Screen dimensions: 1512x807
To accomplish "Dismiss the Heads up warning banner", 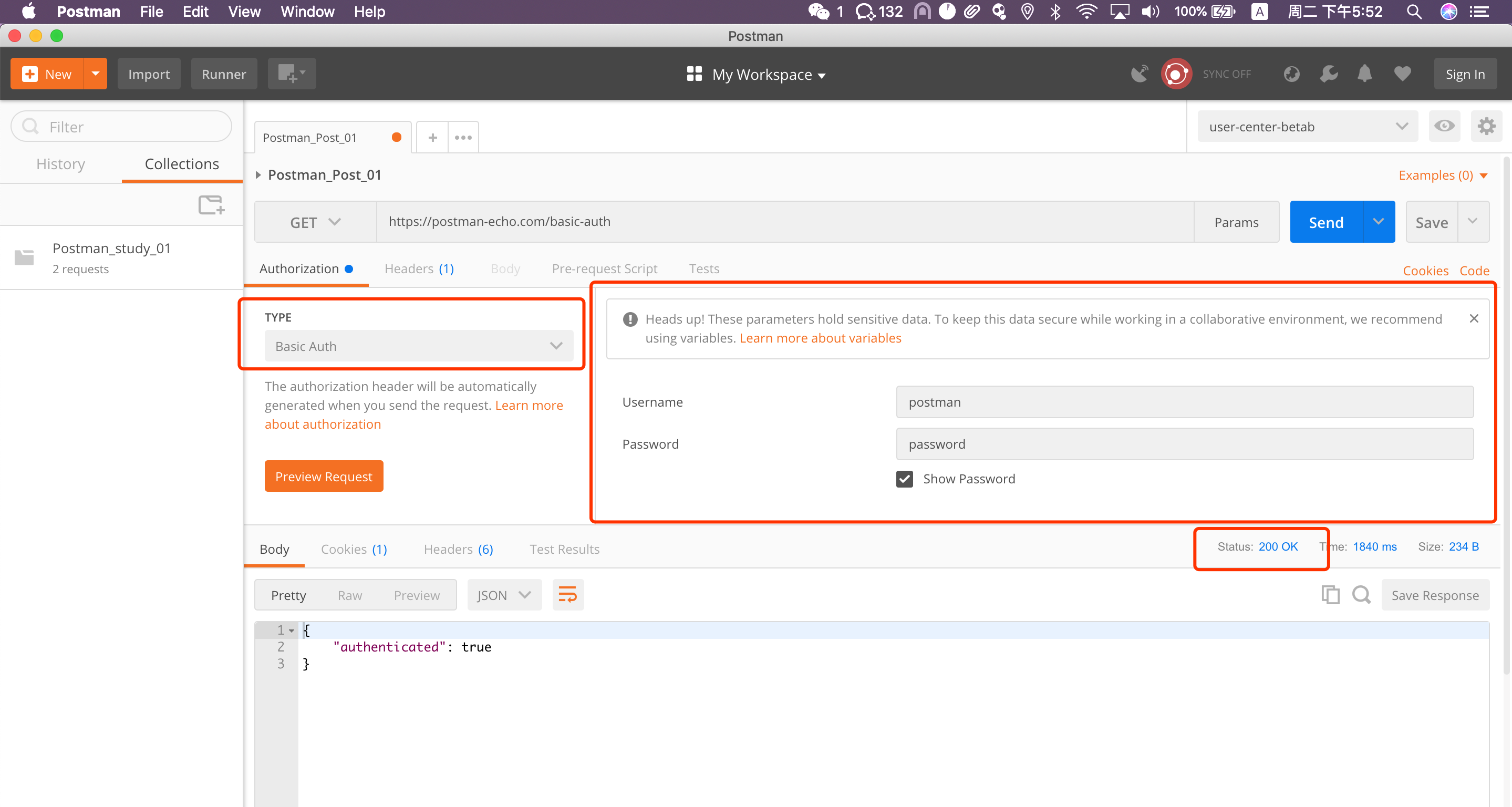I will point(1474,319).
